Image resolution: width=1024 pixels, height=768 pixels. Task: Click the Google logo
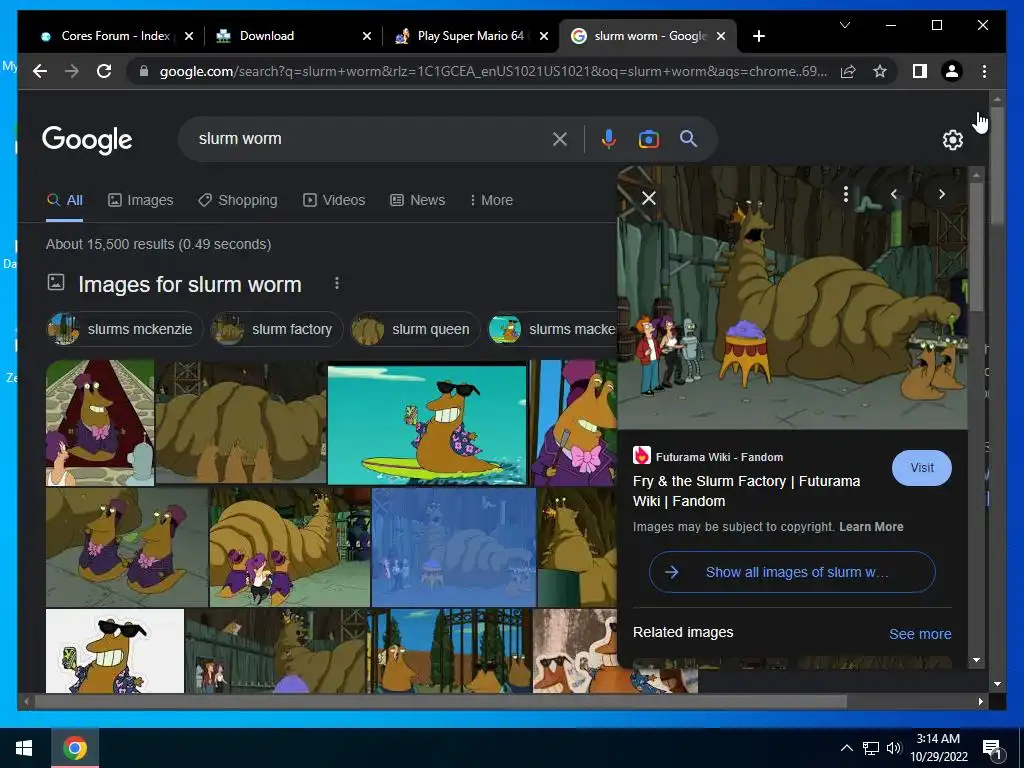[87, 140]
